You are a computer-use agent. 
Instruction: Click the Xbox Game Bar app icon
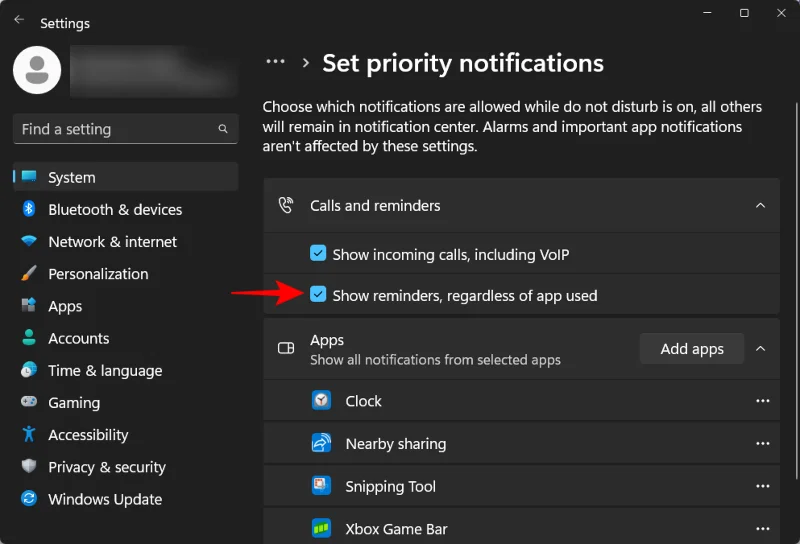click(321, 528)
